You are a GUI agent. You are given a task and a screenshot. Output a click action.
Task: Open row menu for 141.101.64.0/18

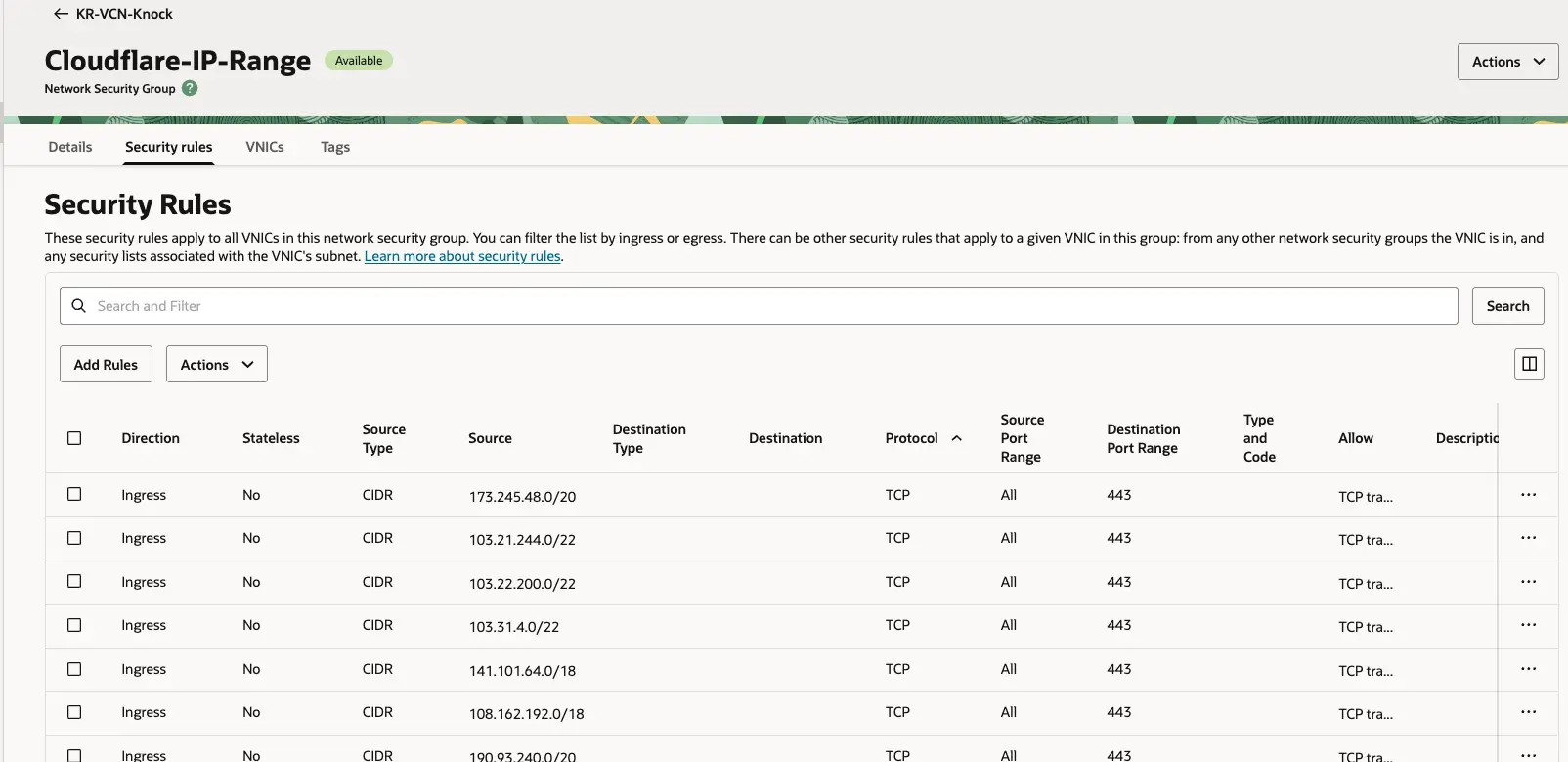click(1529, 669)
